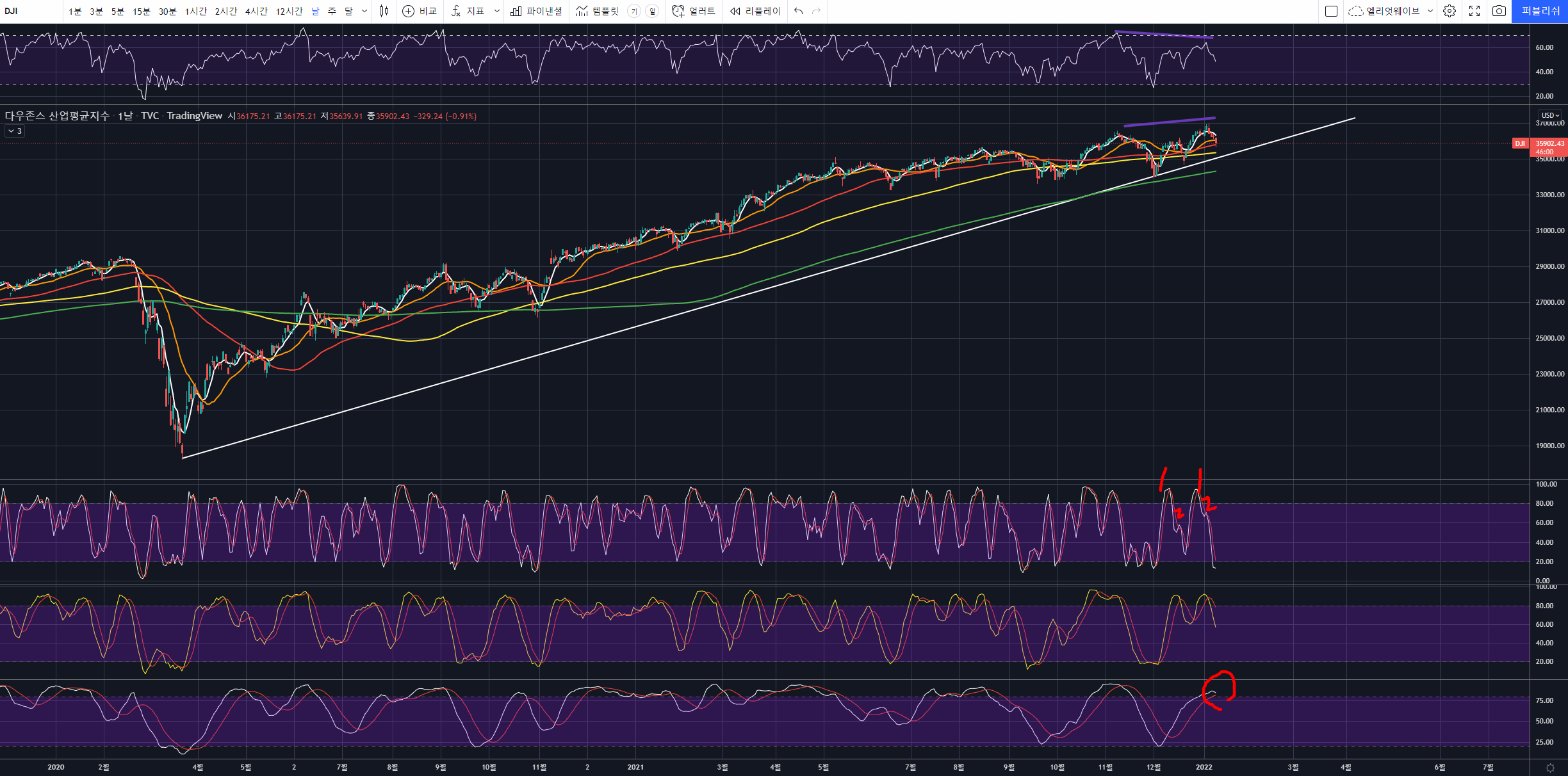Open the chart settings gear
1568x776 pixels.
[1450, 11]
